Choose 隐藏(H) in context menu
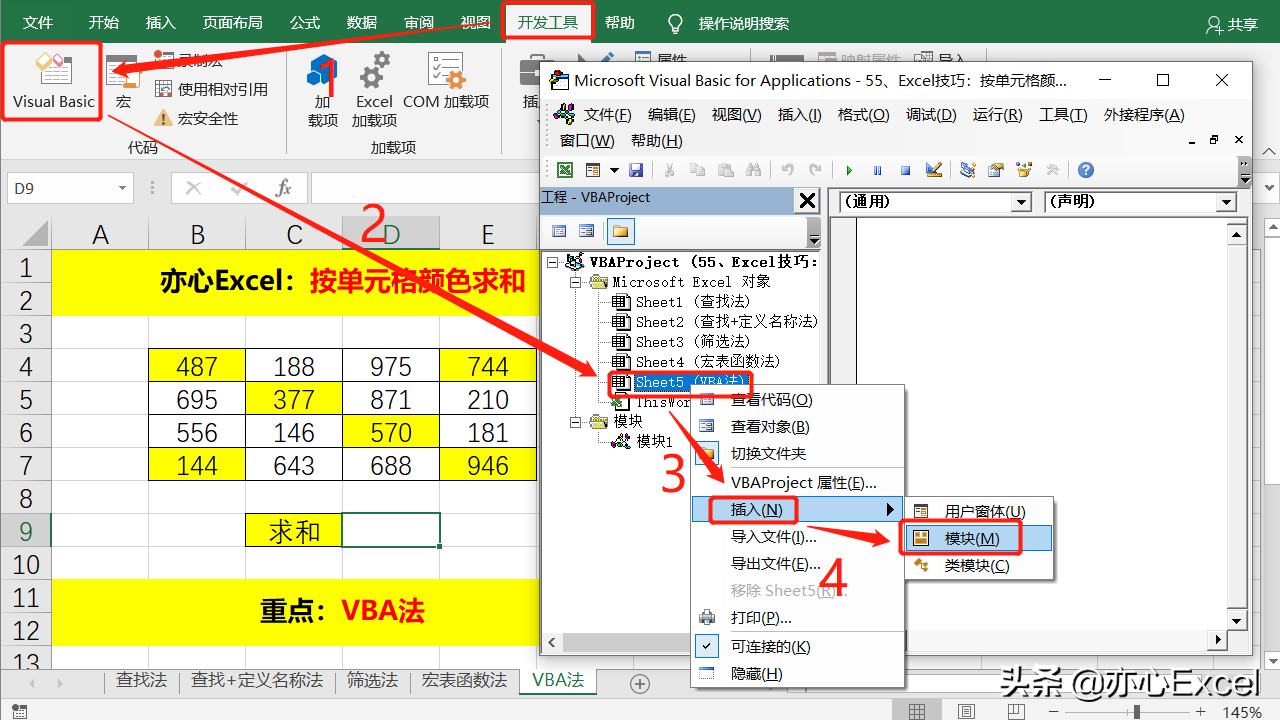 (x=798, y=674)
